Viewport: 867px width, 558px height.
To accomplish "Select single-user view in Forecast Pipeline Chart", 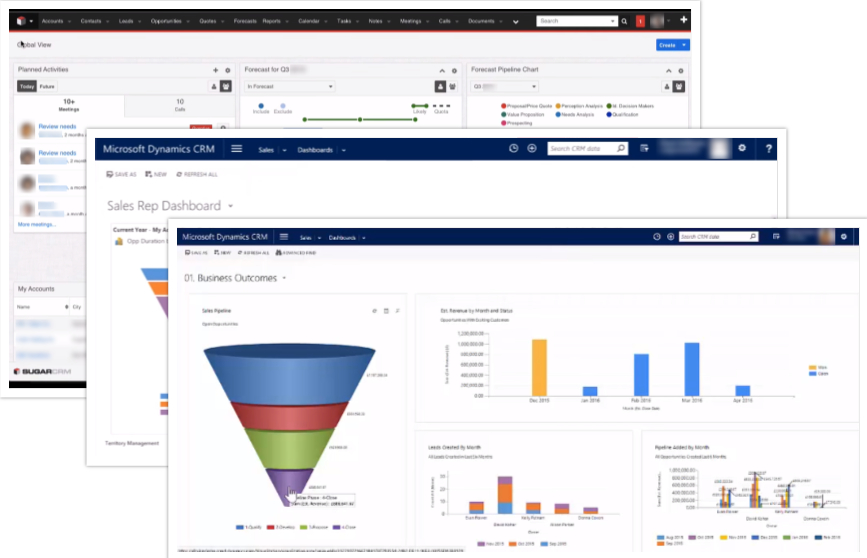I will coord(667,86).
